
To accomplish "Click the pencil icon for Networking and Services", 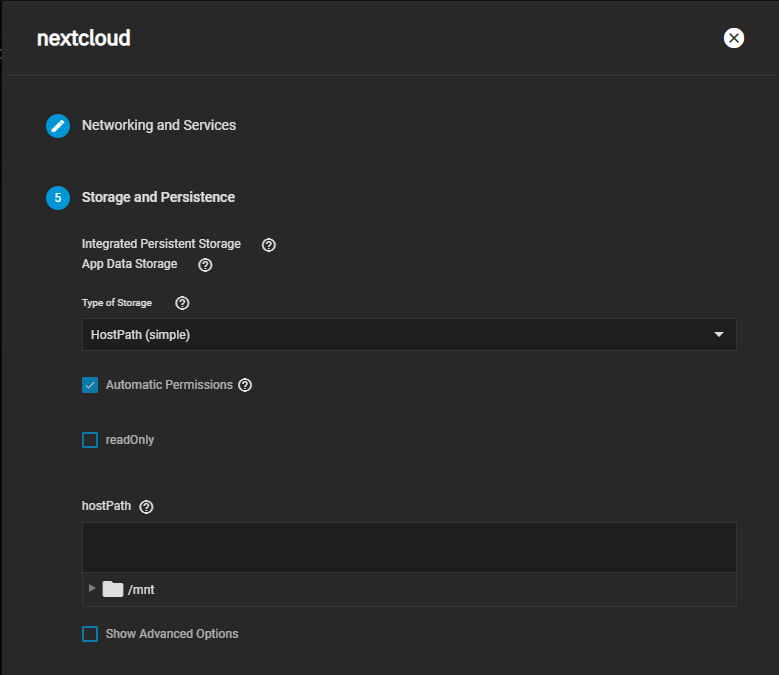I will coord(58,126).
